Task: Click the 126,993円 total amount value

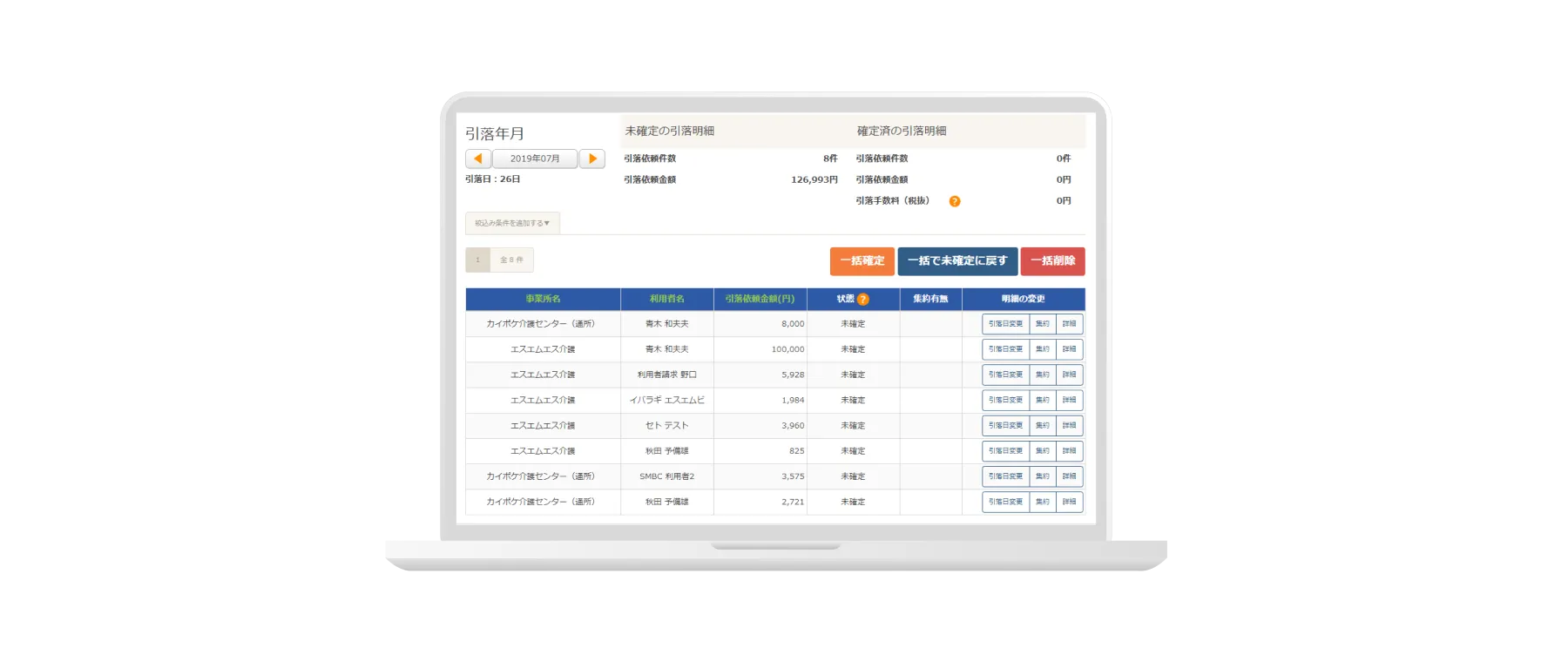Action: (814, 179)
